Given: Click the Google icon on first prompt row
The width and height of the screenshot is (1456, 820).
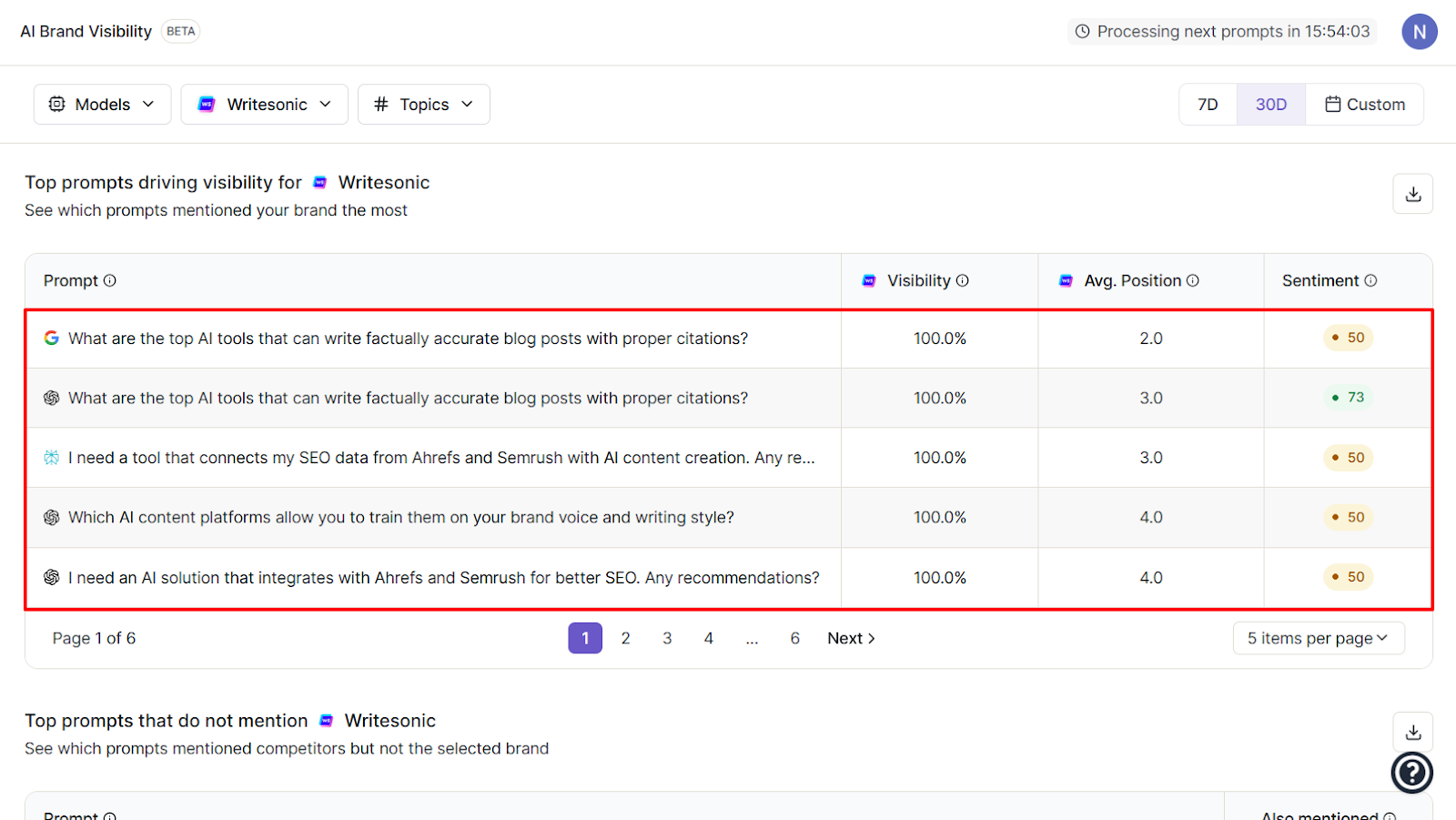Looking at the screenshot, I should tap(52, 338).
